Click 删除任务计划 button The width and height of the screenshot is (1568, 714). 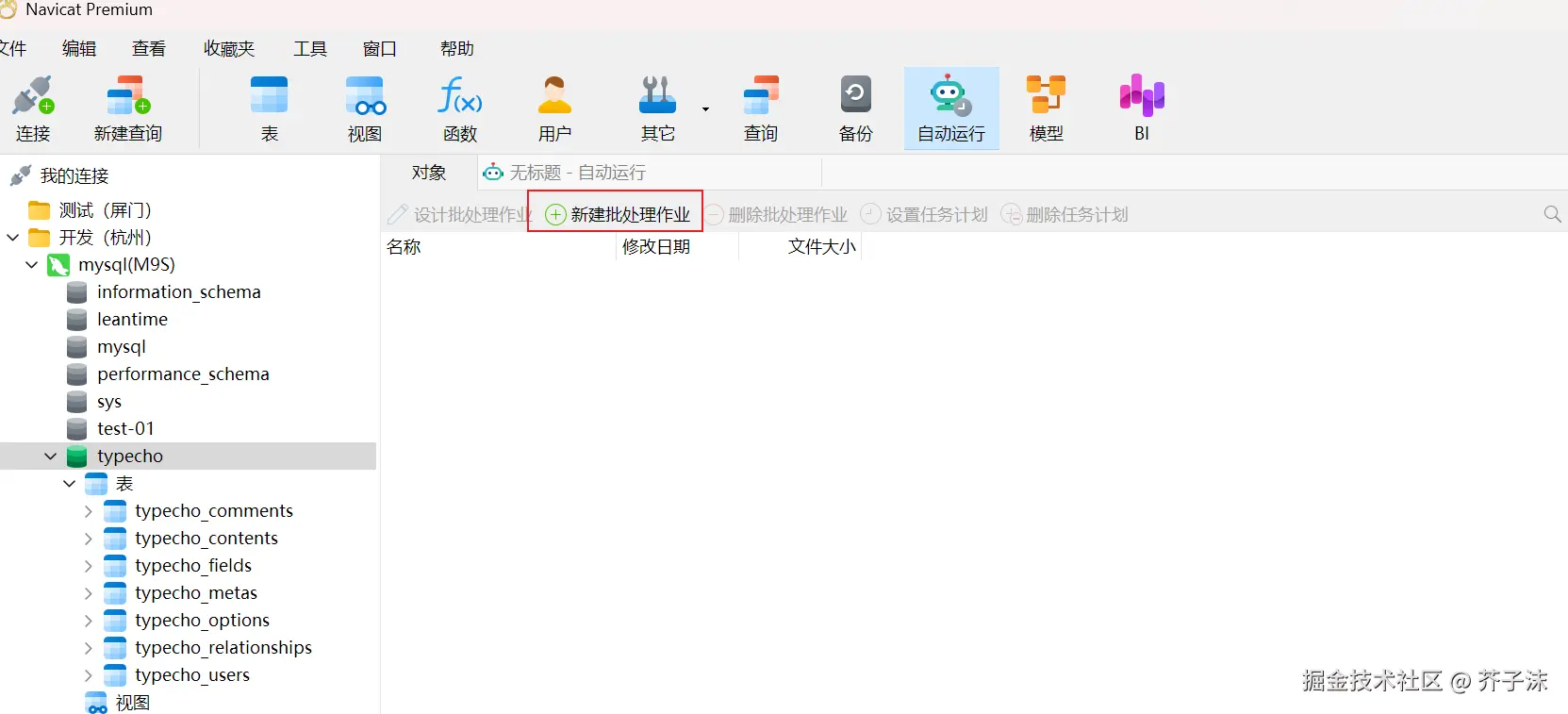pyautogui.click(x=1065, y=215)
